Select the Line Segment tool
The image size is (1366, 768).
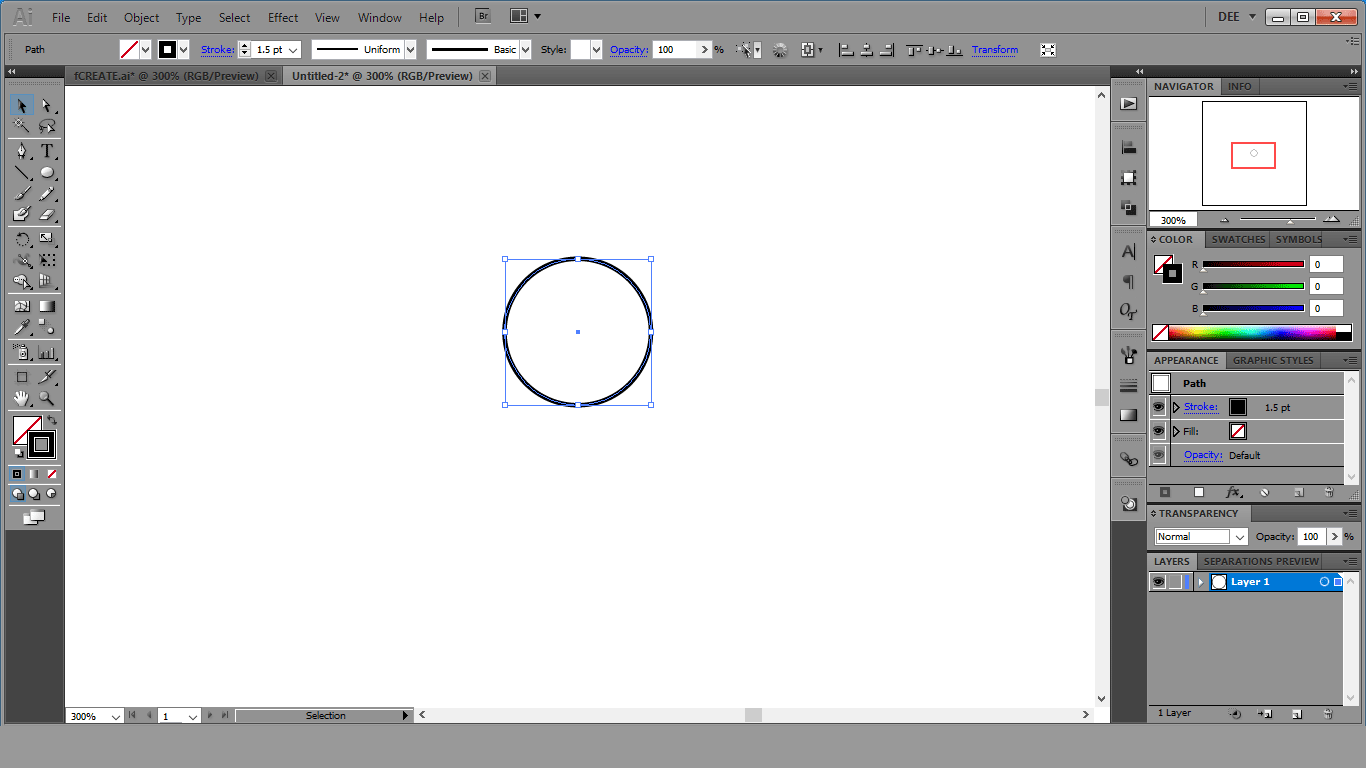point(22,172)
